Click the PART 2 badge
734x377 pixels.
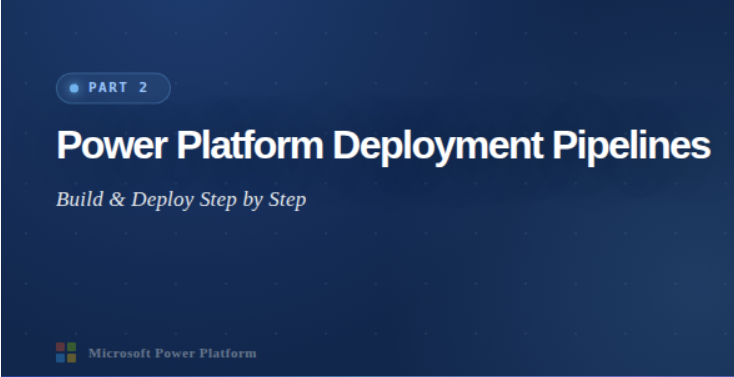(x=113, y=88)
